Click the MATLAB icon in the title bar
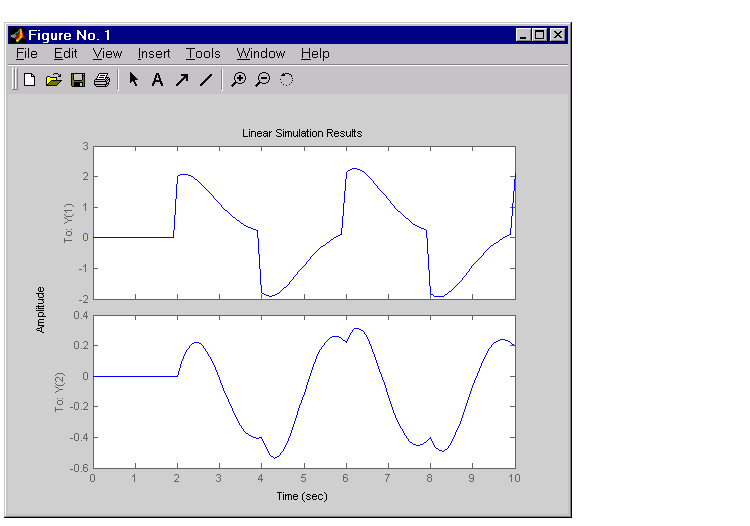750x526 pixels. pyautogui.click(x=18, y=35)
